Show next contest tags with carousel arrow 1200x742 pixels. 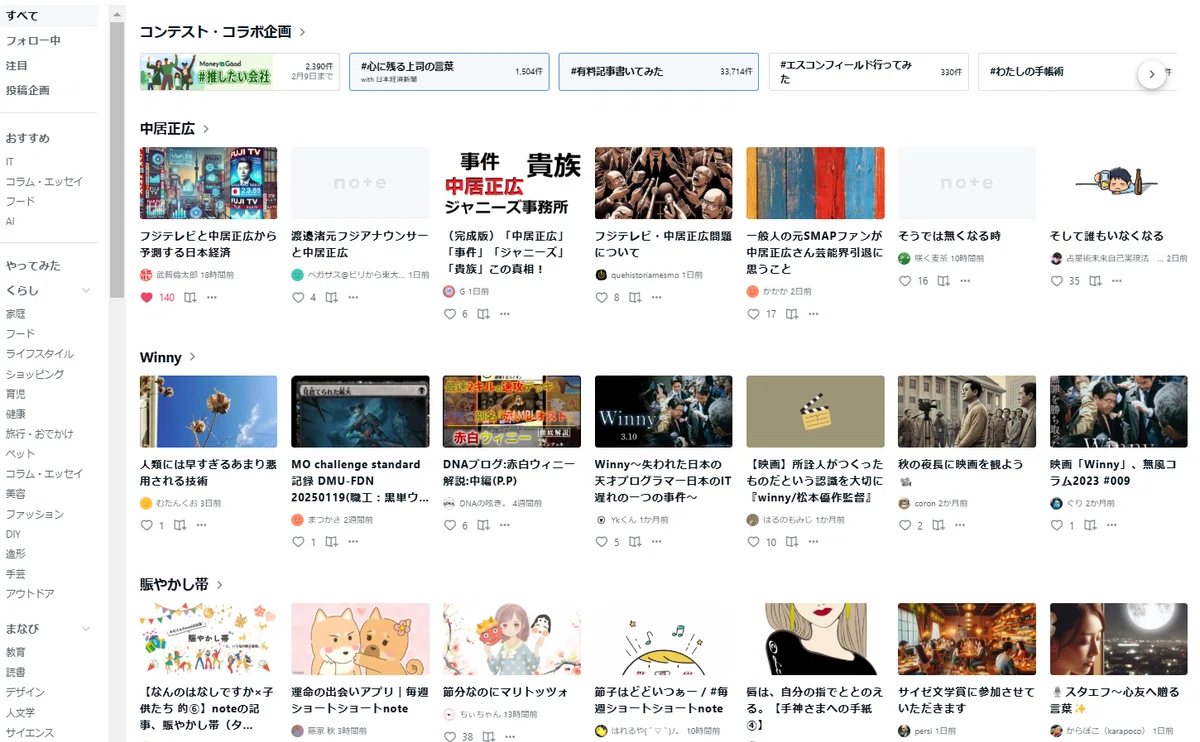coord(1152,73)
